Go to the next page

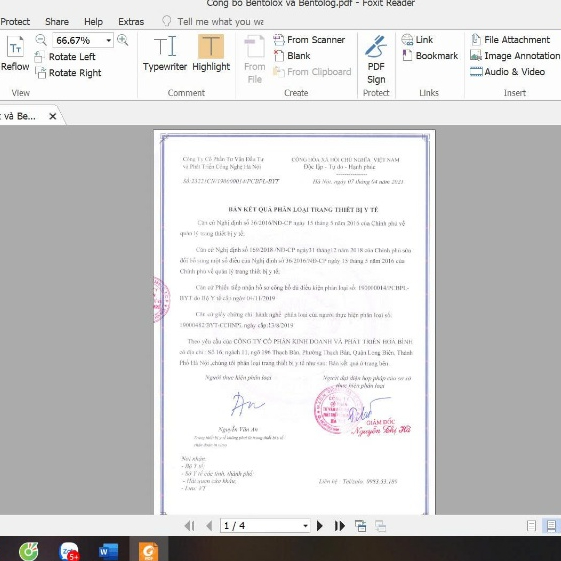coord(320,526)
